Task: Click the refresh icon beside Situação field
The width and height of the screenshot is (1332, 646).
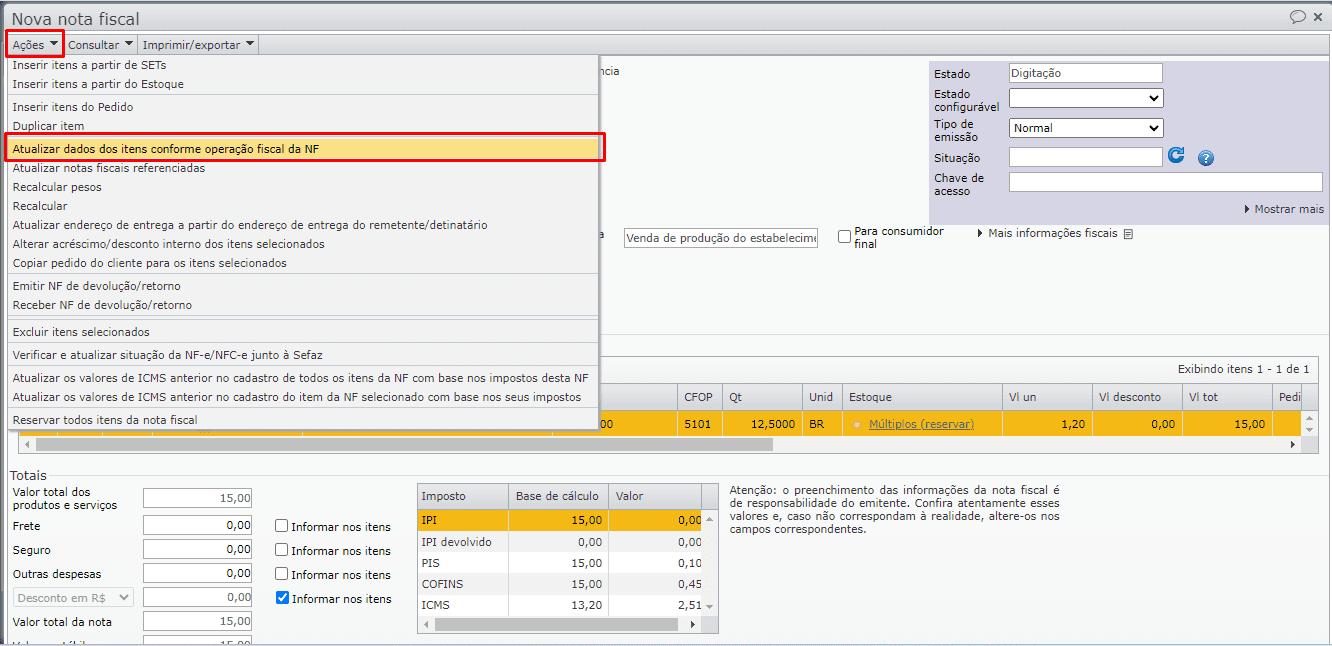Action: [1176, 156]
